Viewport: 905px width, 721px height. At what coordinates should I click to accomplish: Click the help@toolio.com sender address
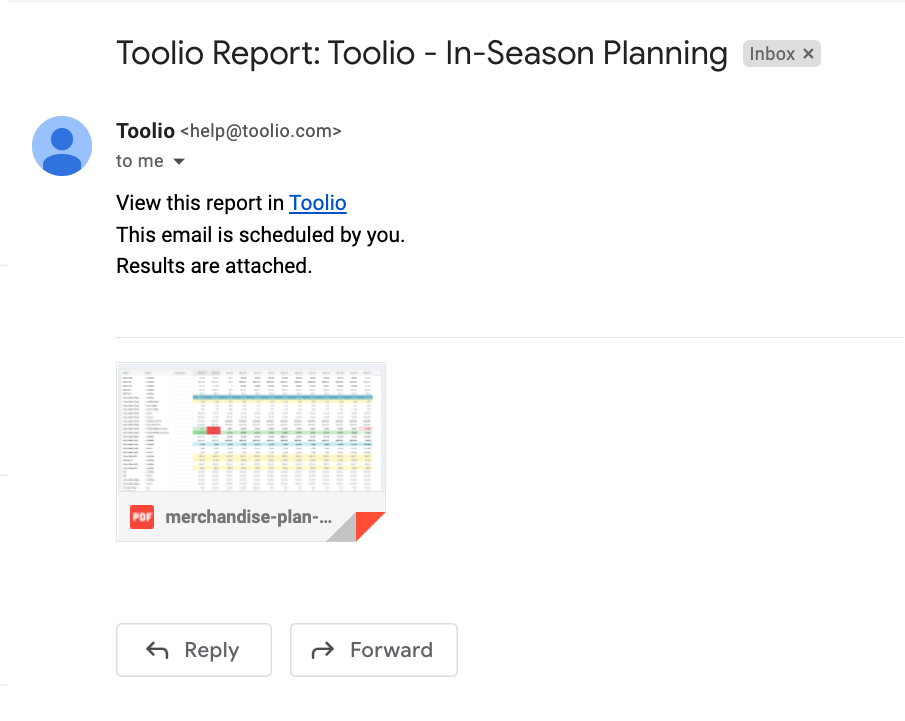[x=261, y=131]
